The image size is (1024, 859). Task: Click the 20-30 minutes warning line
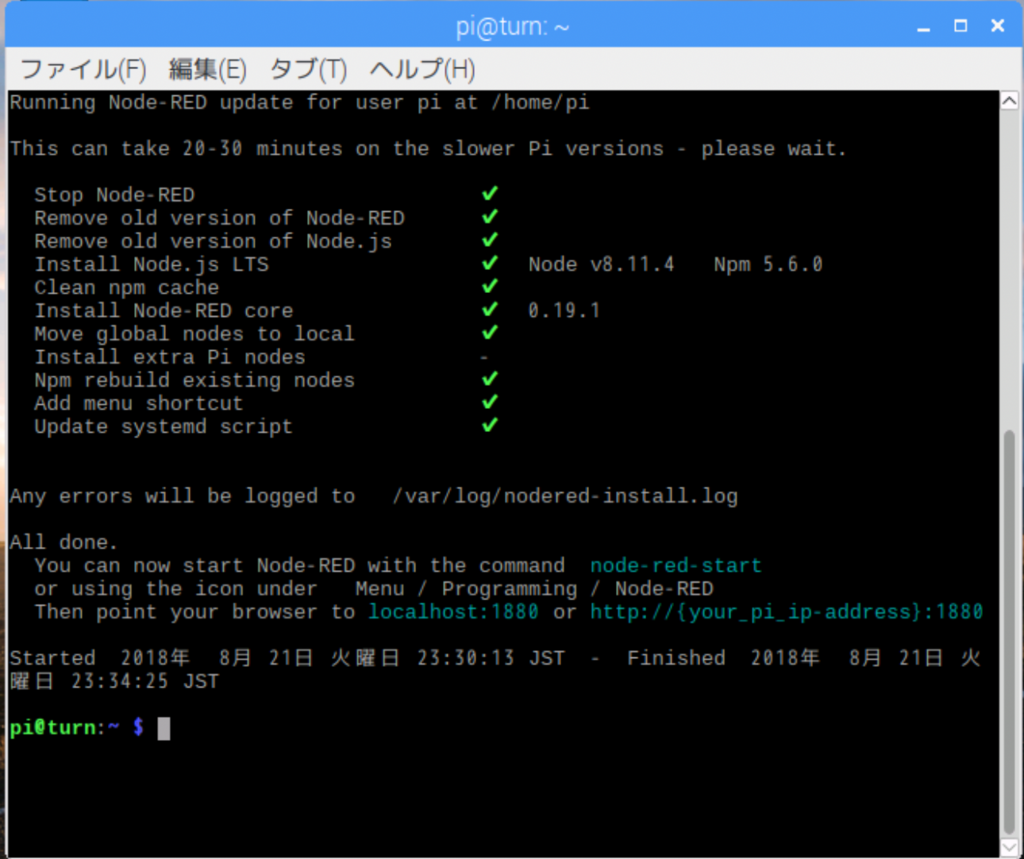coord(428,149)
